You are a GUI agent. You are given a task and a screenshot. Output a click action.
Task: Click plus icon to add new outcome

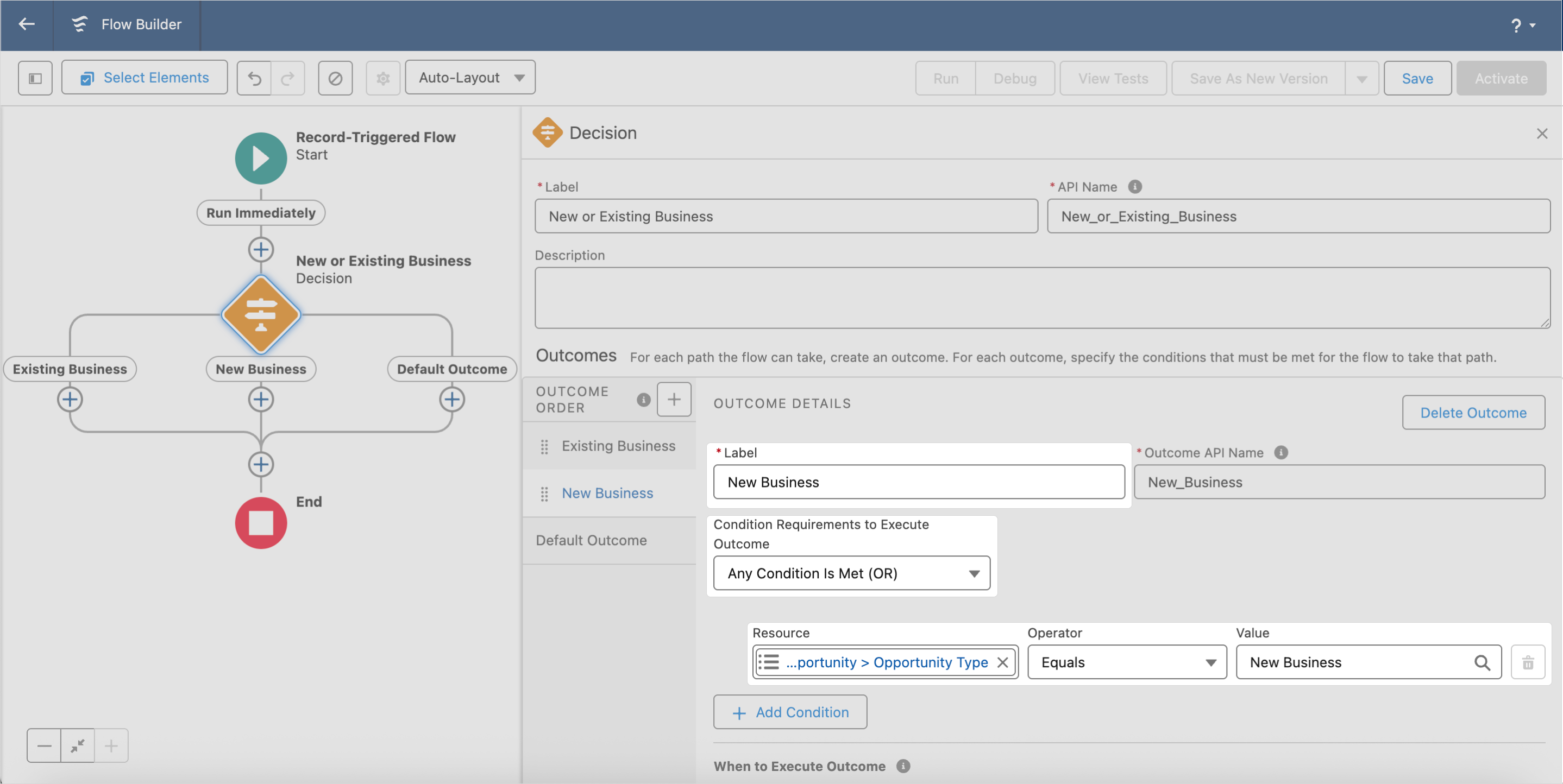click(x=674, y=400)
